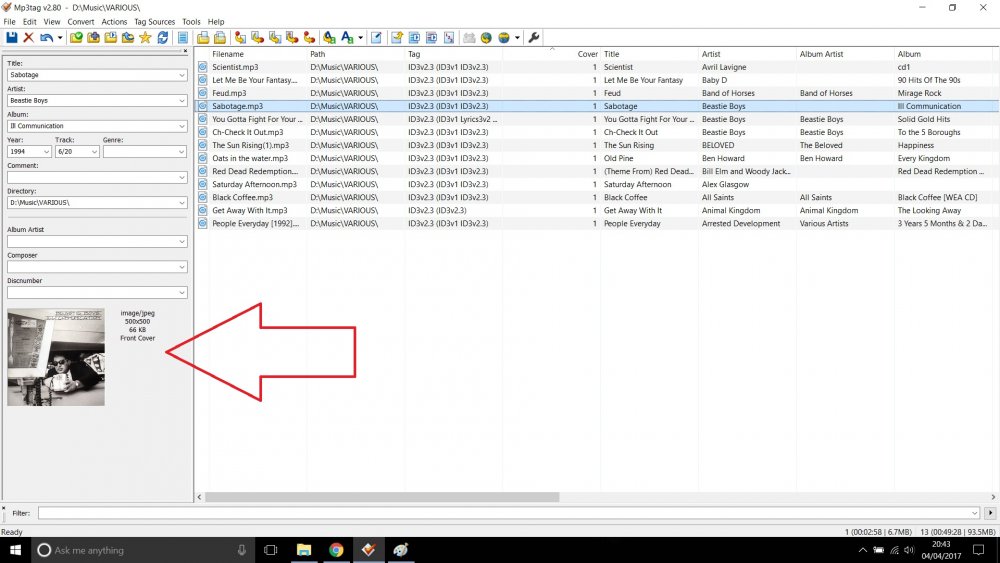Click the yellow star Favorites icon
This screenshot has width=1000, height=563.
[x=145, y=38]
